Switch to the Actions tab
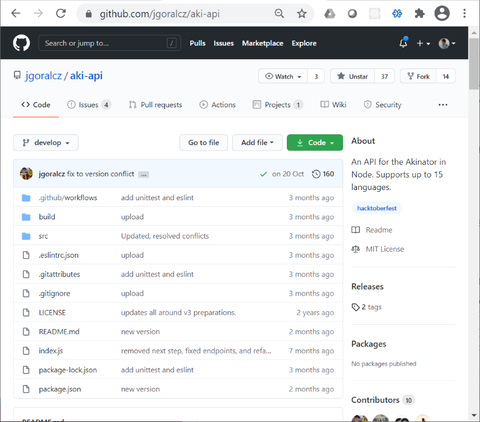The height and width of the screenshot is (422, 480). (x=217, y=105)
